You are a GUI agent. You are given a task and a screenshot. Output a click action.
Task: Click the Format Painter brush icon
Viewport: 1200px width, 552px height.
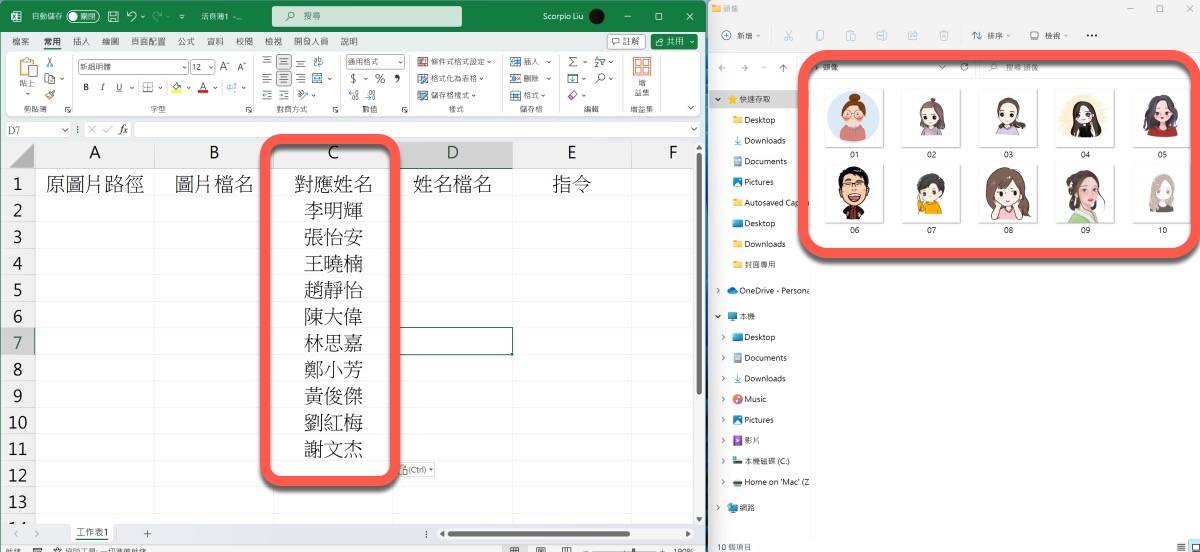click(x=48, y=94)
